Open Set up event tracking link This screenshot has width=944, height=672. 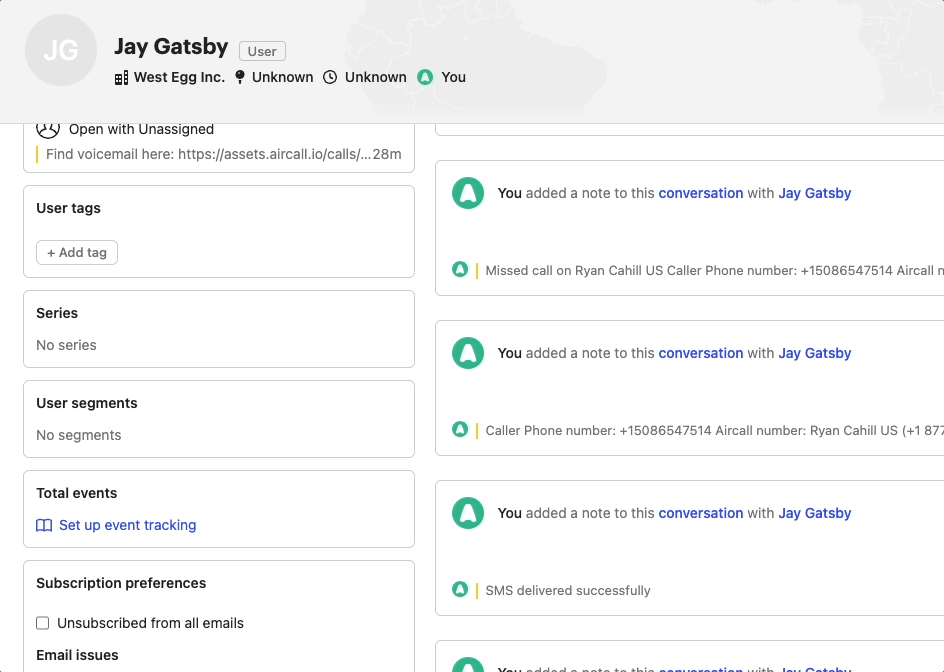(x=127, y=525)
